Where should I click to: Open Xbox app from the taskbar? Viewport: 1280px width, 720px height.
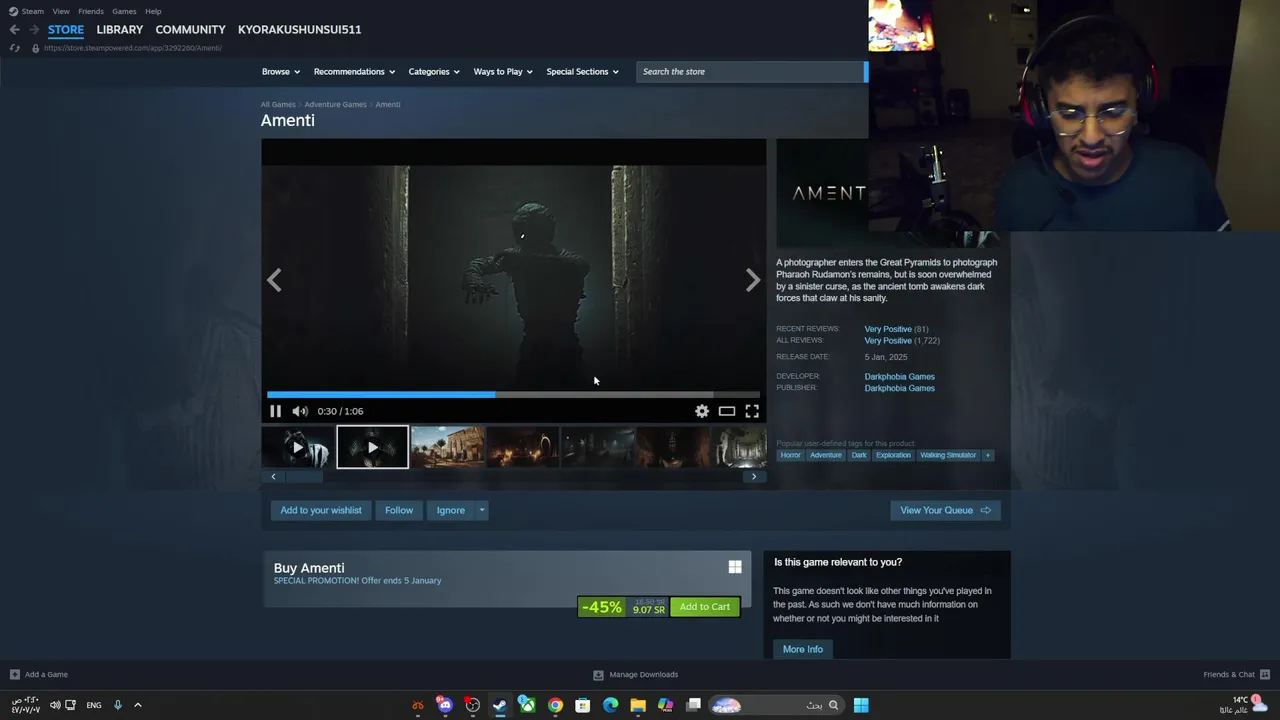pyautogui.click(x=527, y=705)
